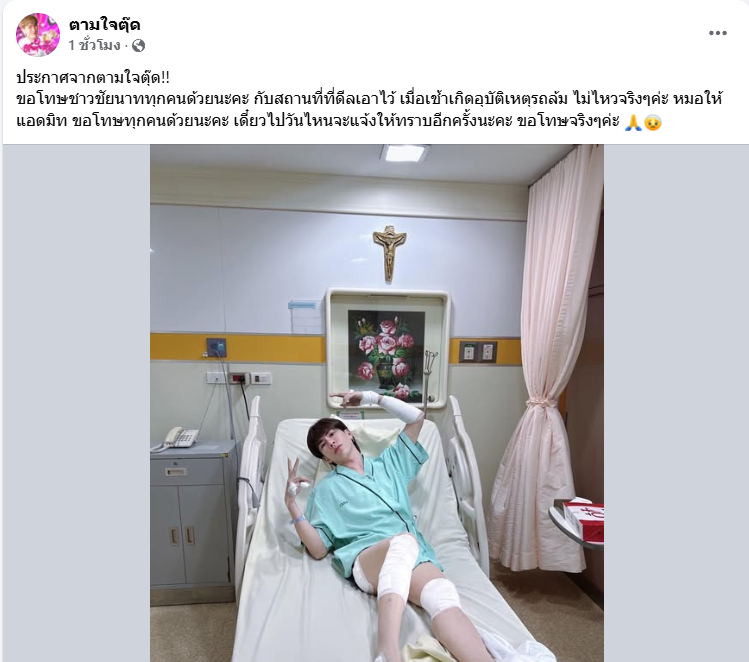Open the three-dot post options menu
The height and width of the screenshot is (662, 749).
717,33
